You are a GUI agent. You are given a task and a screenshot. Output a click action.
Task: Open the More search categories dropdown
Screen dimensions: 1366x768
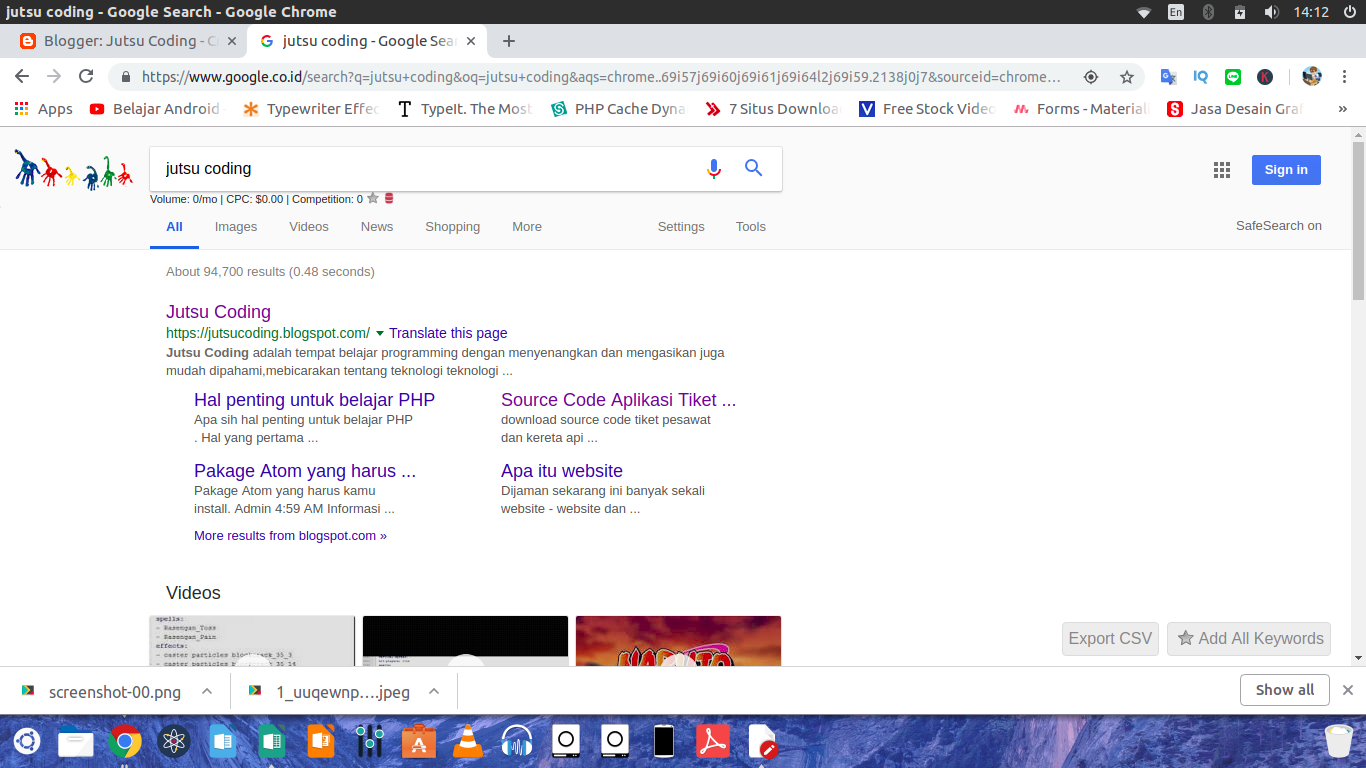527,227
